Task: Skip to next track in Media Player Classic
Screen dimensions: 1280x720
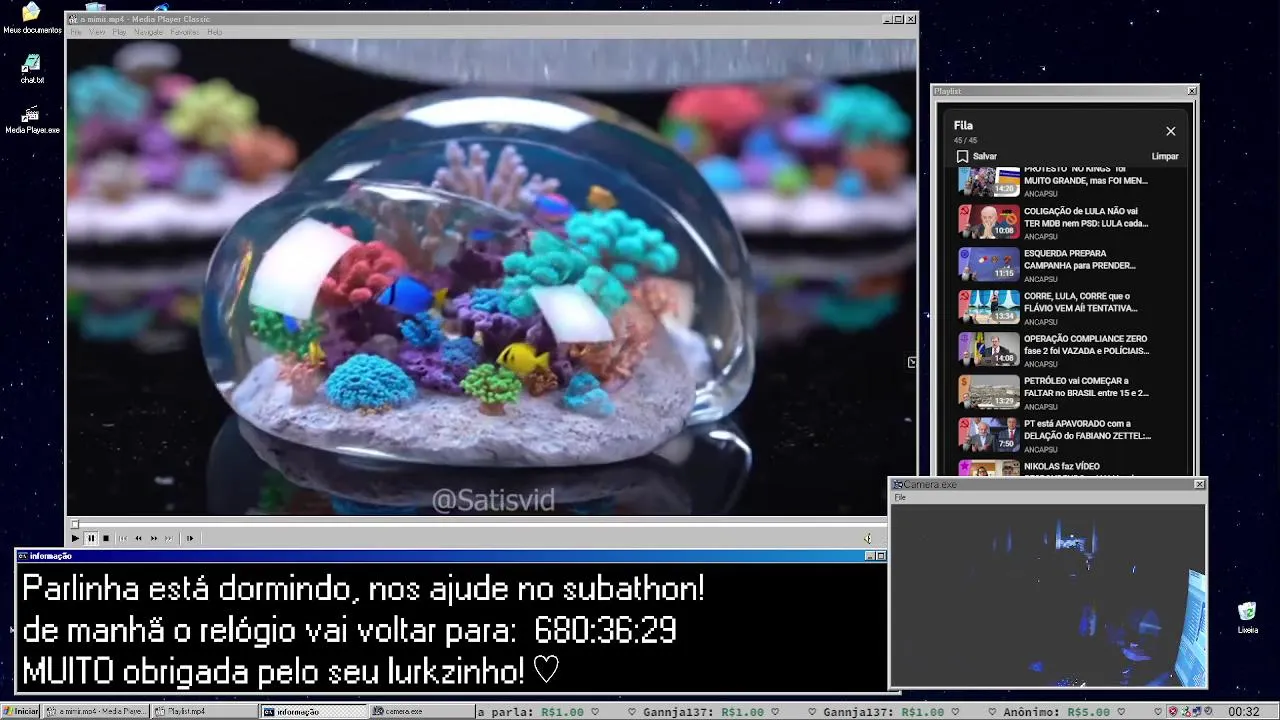Action: click(x=168, y=538)
